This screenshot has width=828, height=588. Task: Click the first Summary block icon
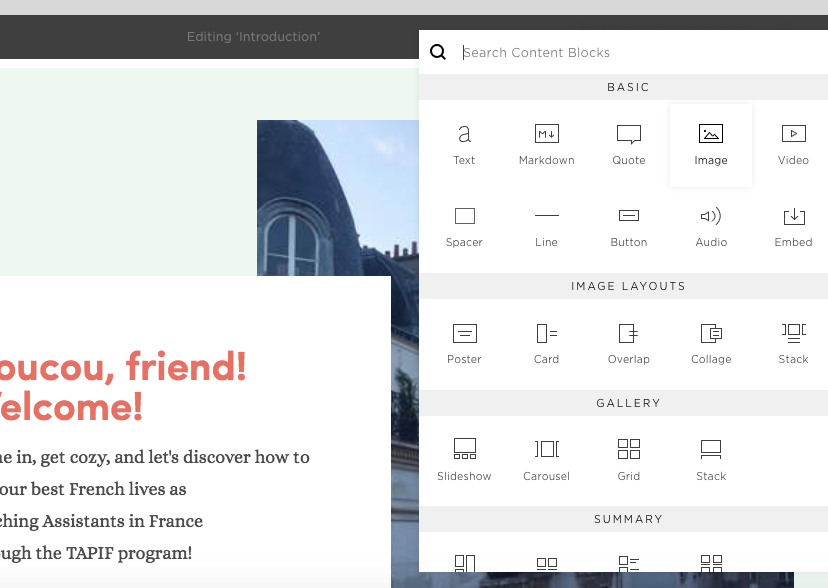point(465,563)
